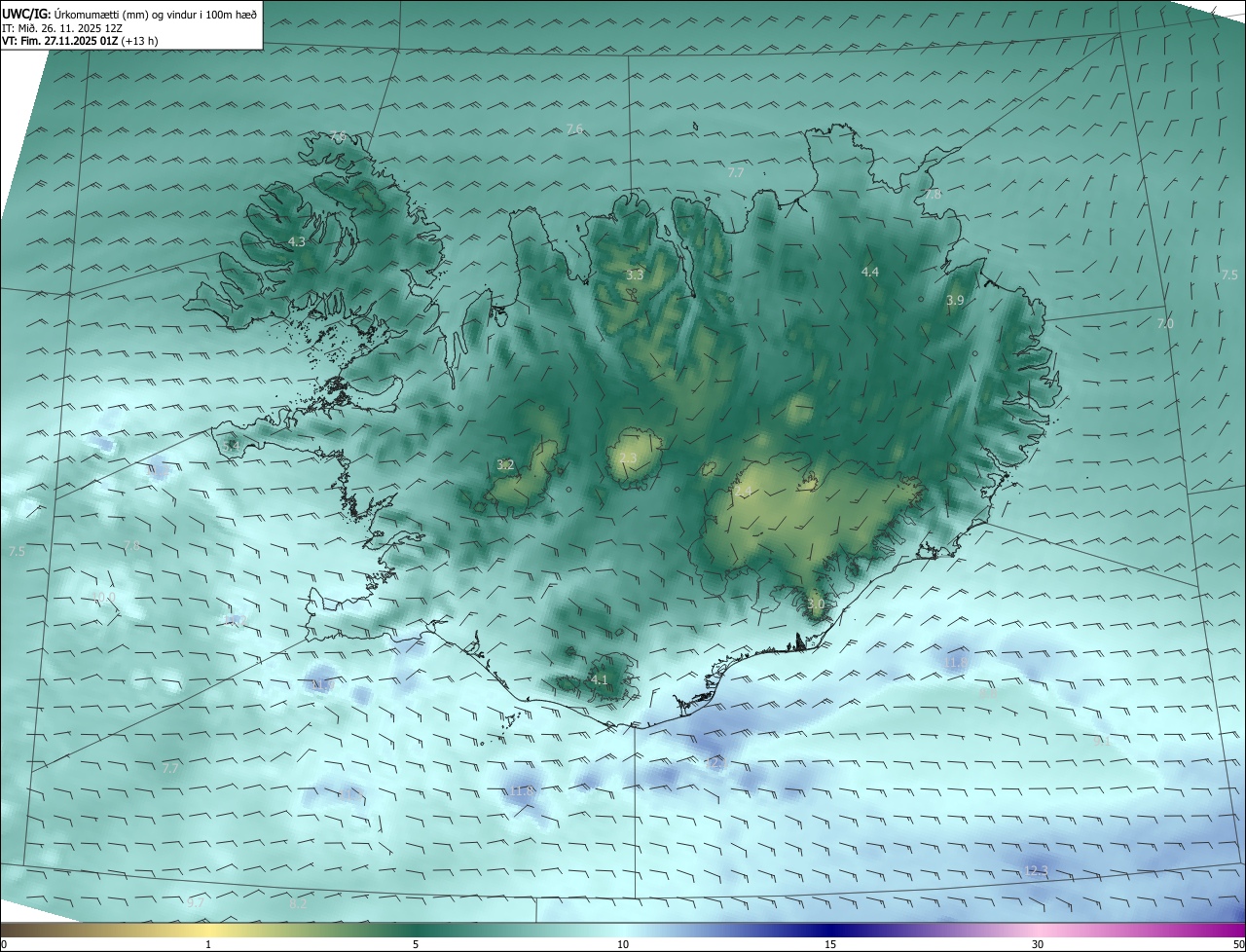Click the '10.0' value over the southwest ocean

(x=104, y=598)
